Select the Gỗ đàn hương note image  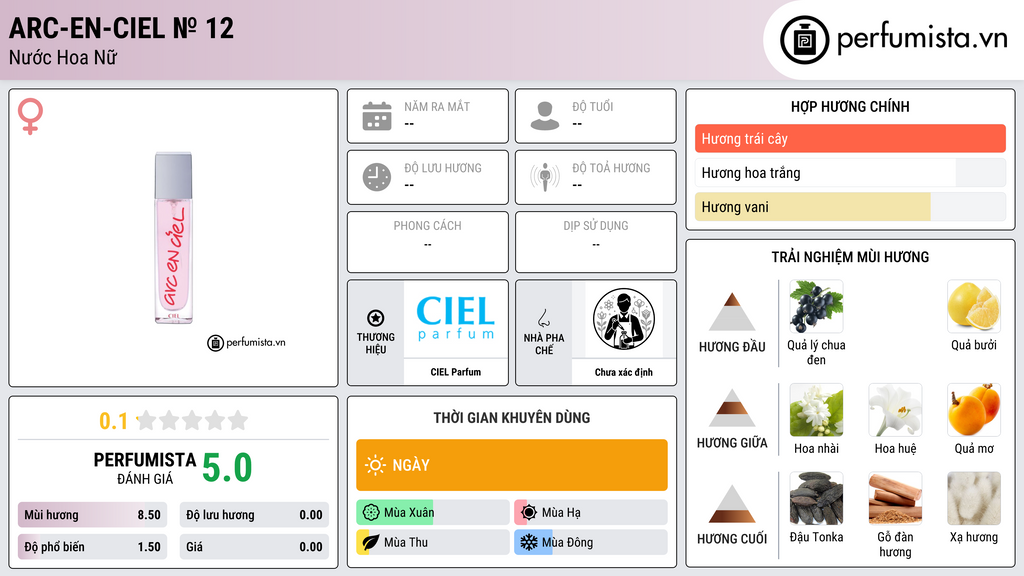(895, 498)
